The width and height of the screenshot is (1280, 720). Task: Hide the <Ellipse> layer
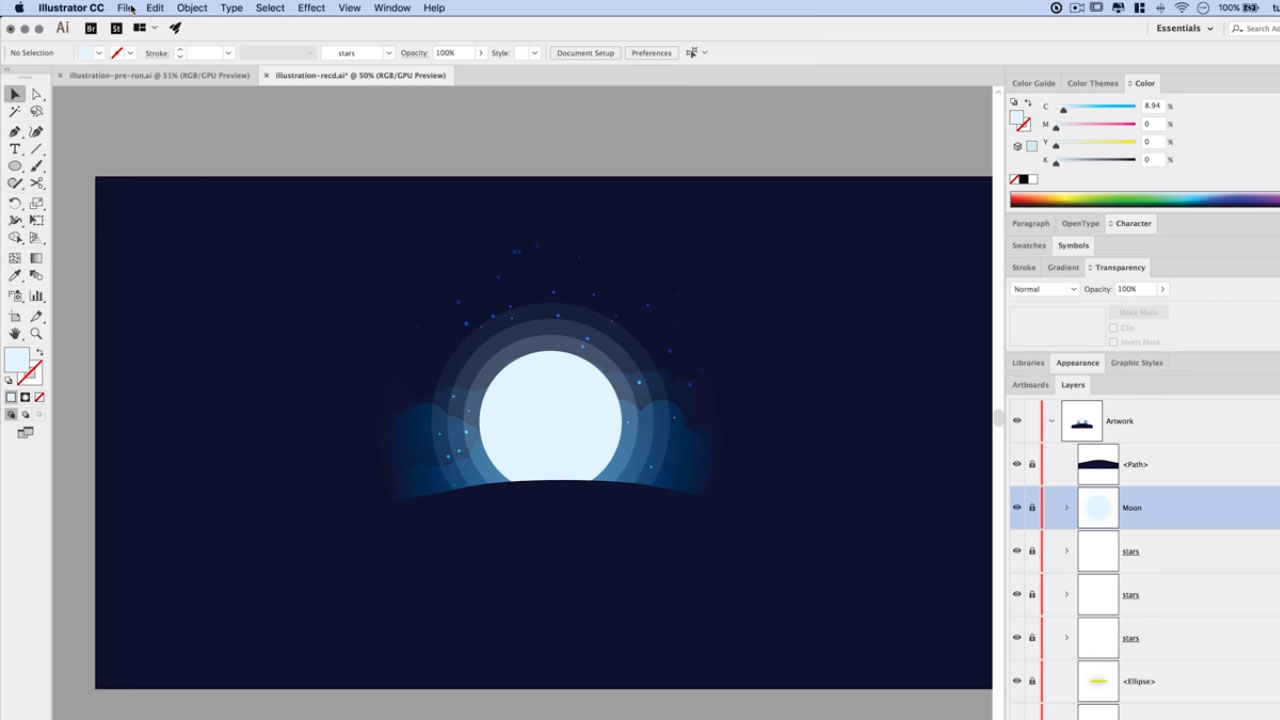pyautogui.click(x=1017, y=681)
